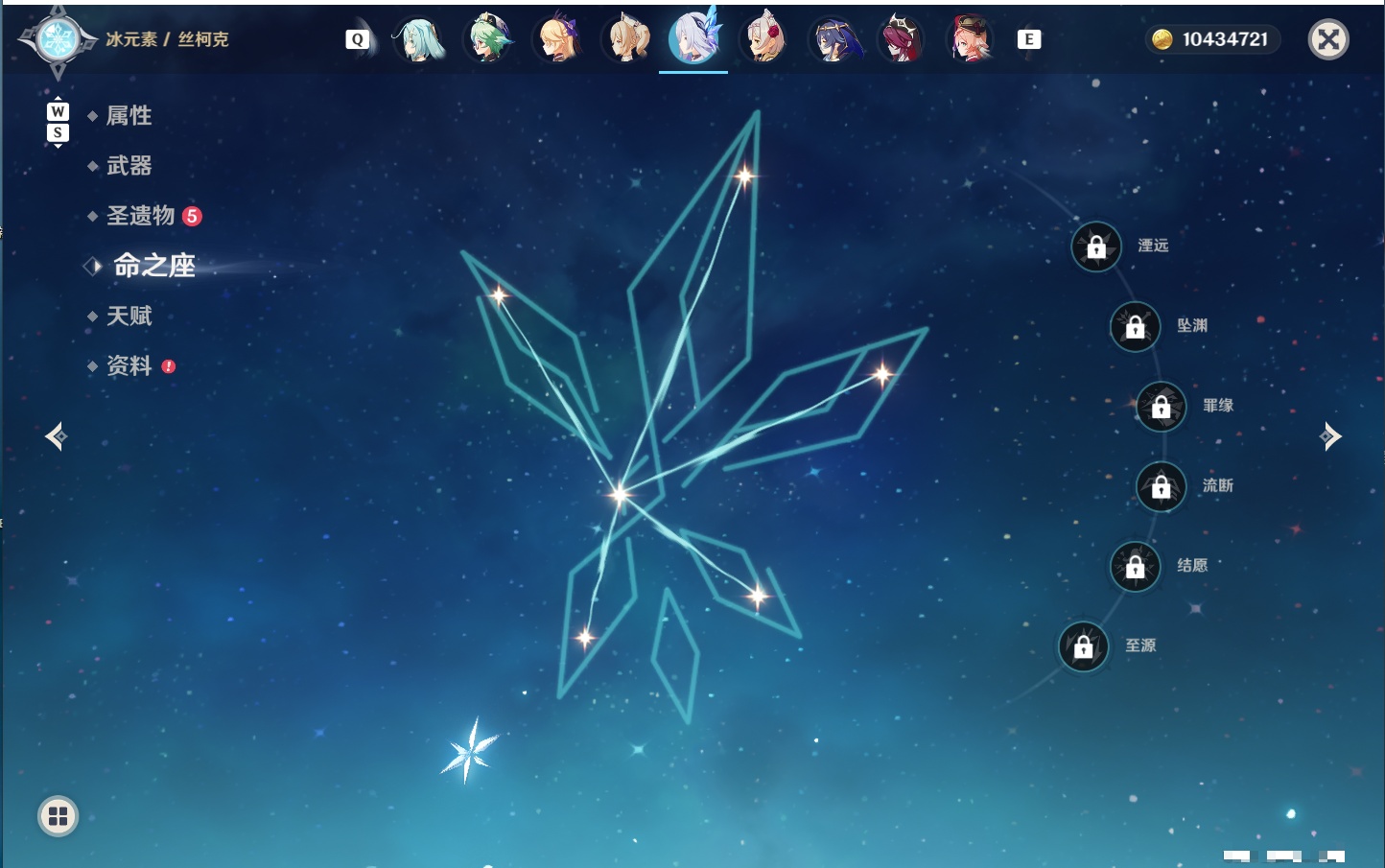The height and width of the screenshot is (868, 1385).
Task: Go to previous character with left arrow
Action: pos(56,436)
